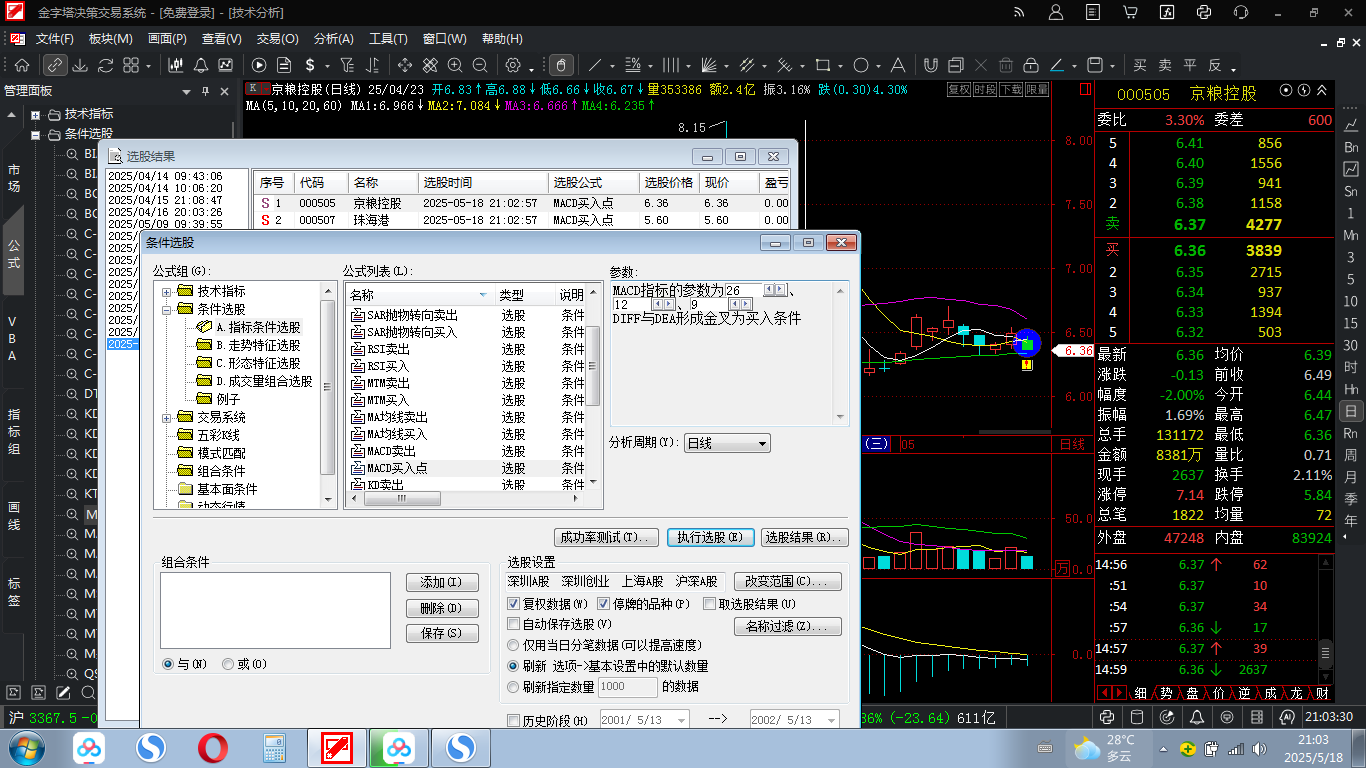Click the play circle toolbar icon
Image resolution: width=1366 pixels, height=768 pixels.
[x=259, y=65]
